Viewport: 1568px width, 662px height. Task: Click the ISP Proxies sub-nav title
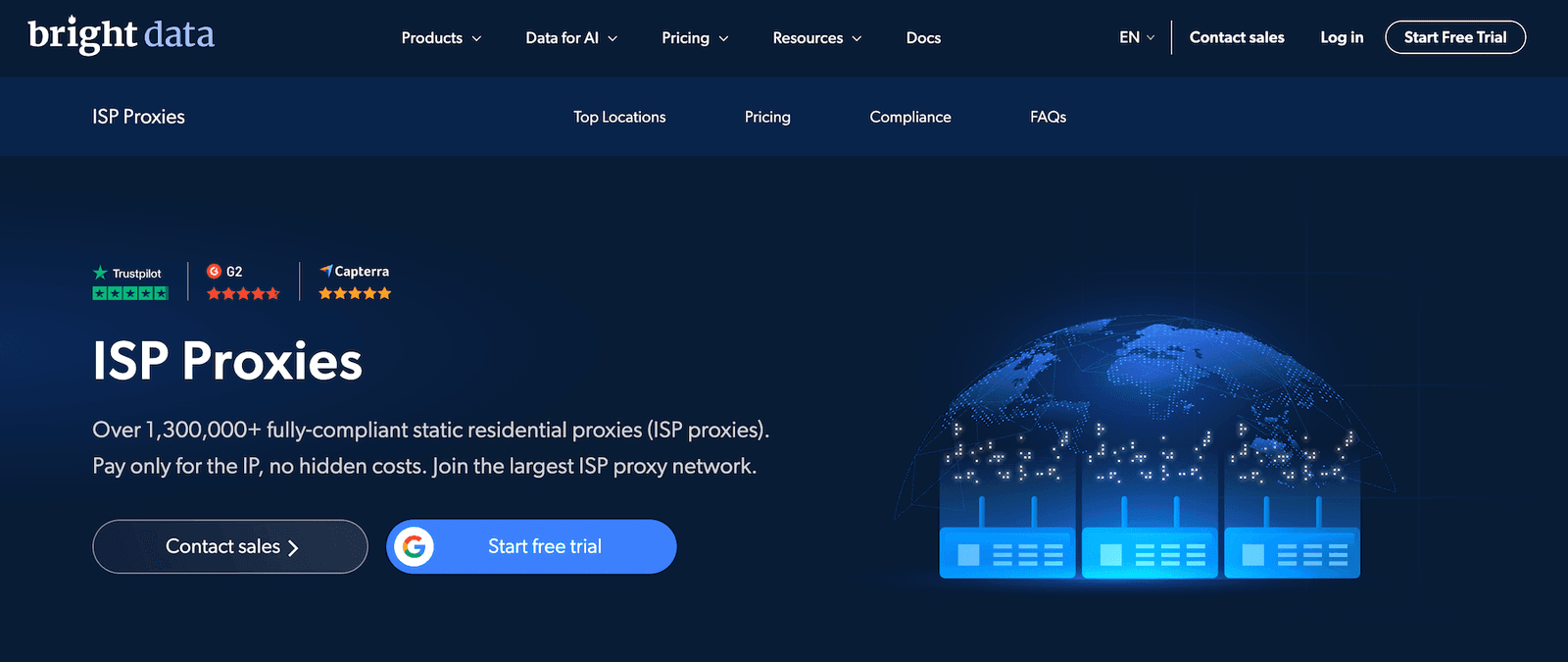138,117
